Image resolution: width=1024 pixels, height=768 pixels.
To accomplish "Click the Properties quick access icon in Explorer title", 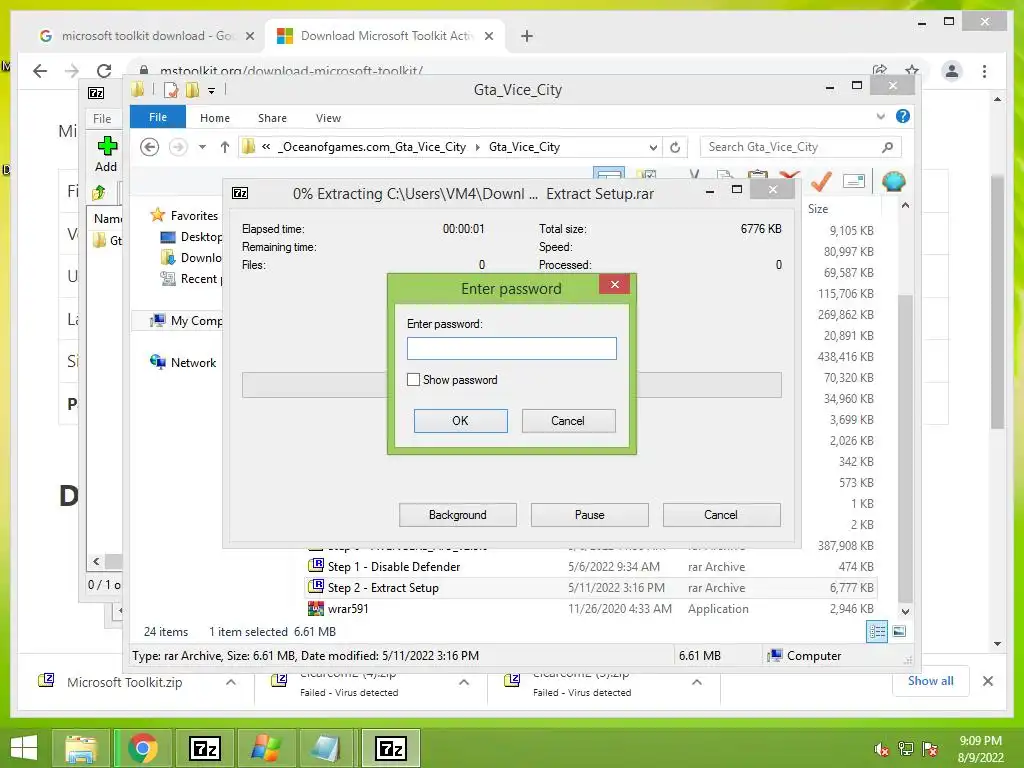I will 170,90.
